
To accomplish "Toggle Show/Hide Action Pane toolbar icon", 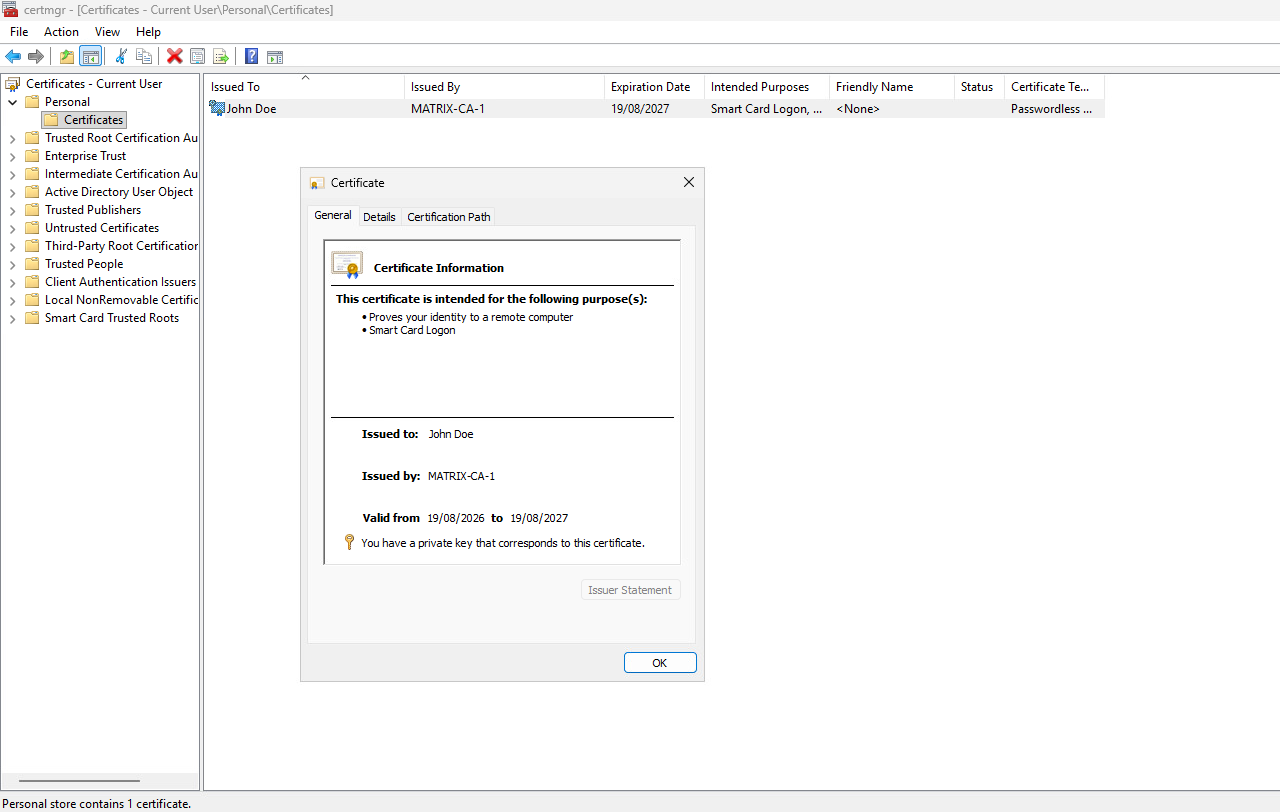I will 275,56.
